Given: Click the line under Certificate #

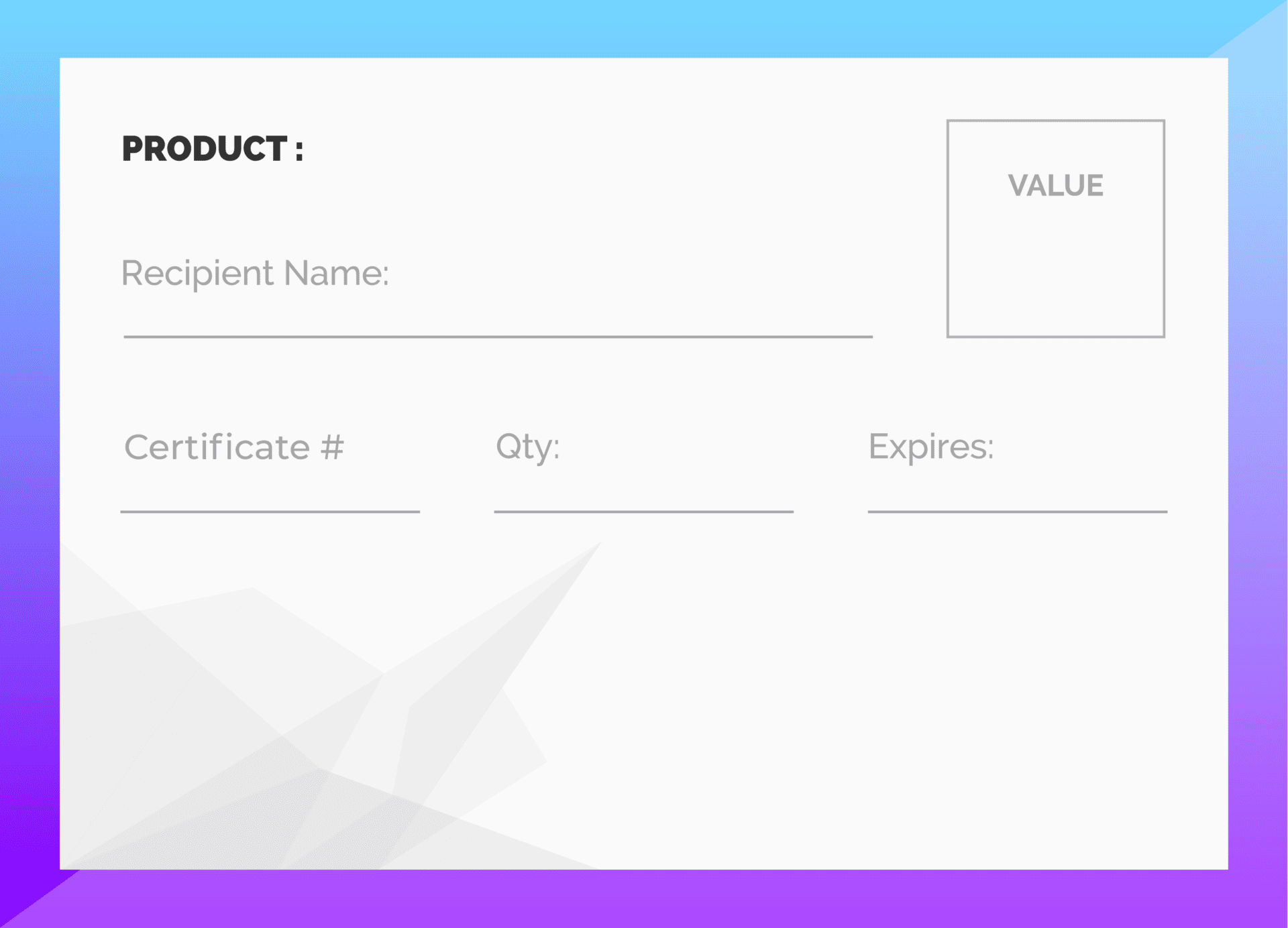Looking at the screenshot, I should point(270,512).
